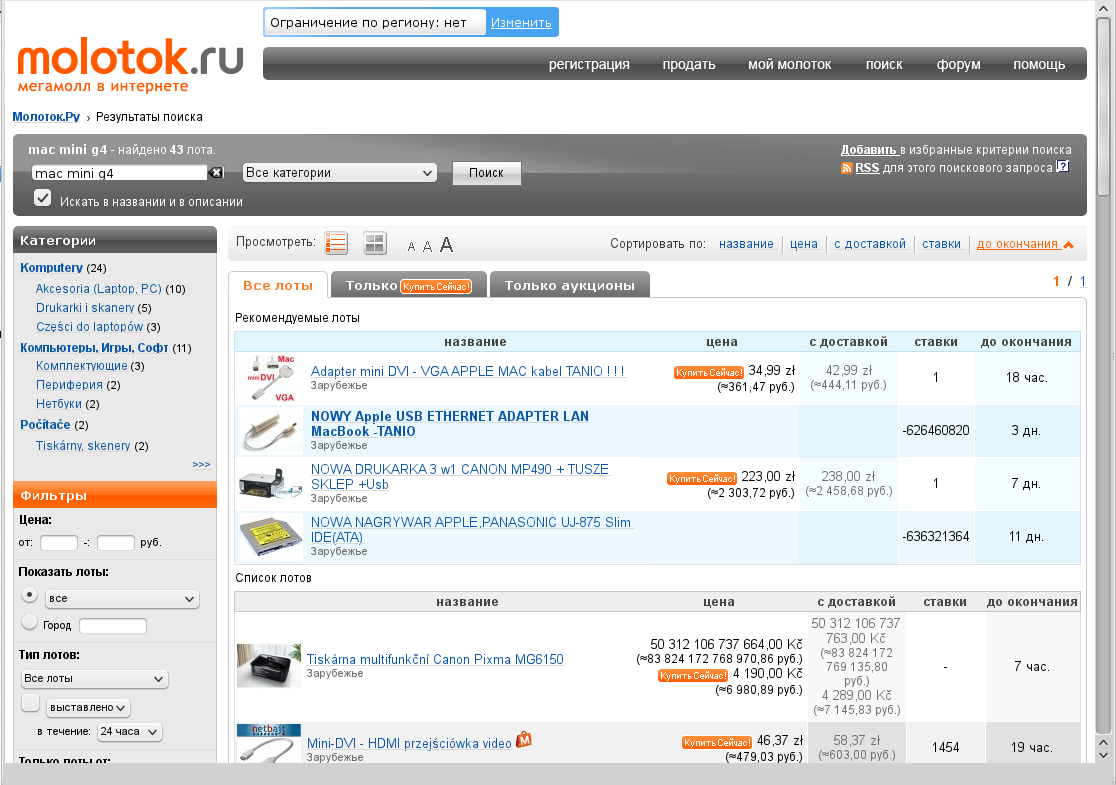Expand more categories via the >>> link

point(201,464)
